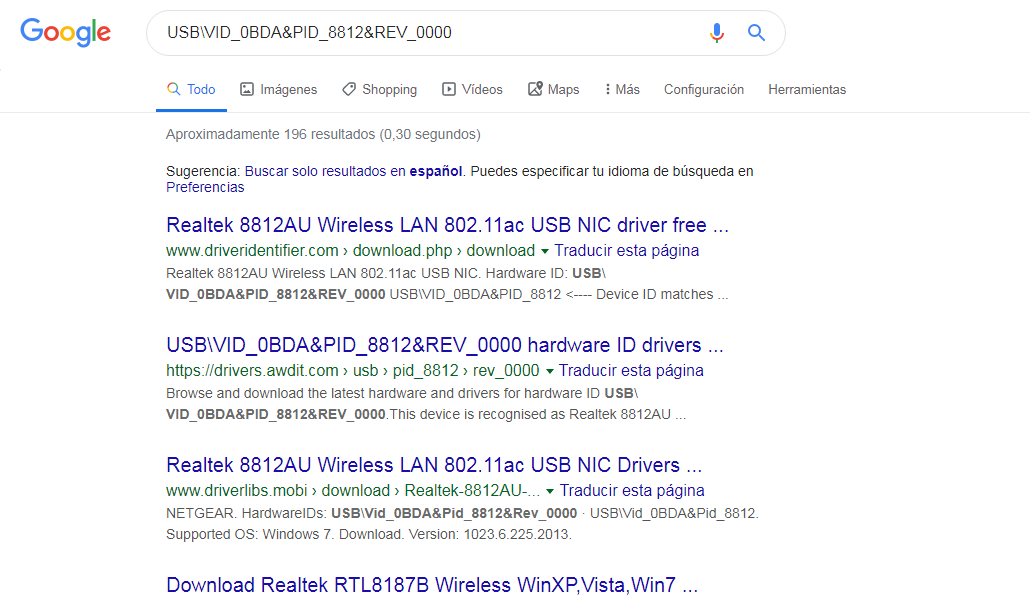Viewport: 1030px width, 602px height.
Task: Go to the Maps tab
Action: [554, 89]
